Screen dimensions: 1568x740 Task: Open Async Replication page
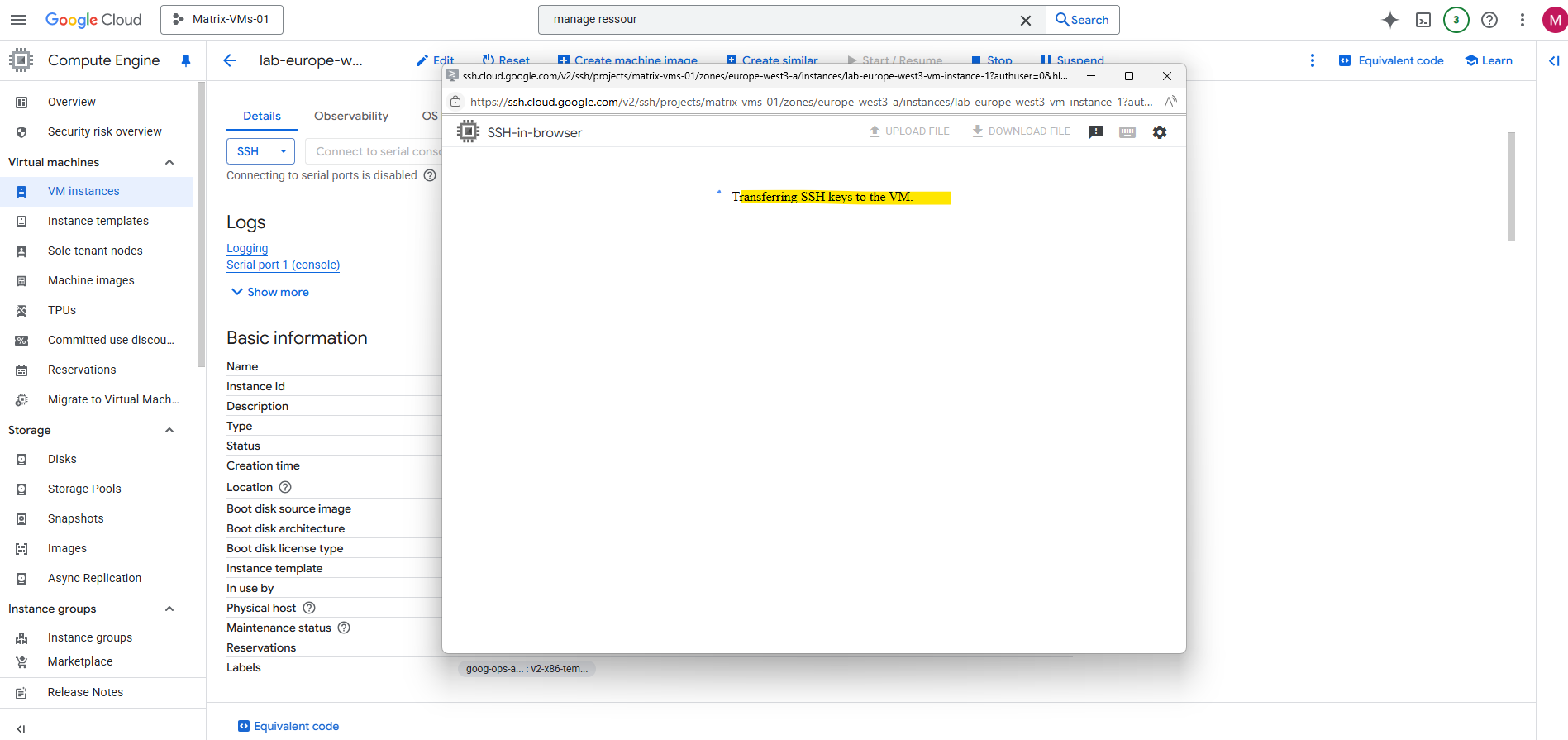click(94, 578)
